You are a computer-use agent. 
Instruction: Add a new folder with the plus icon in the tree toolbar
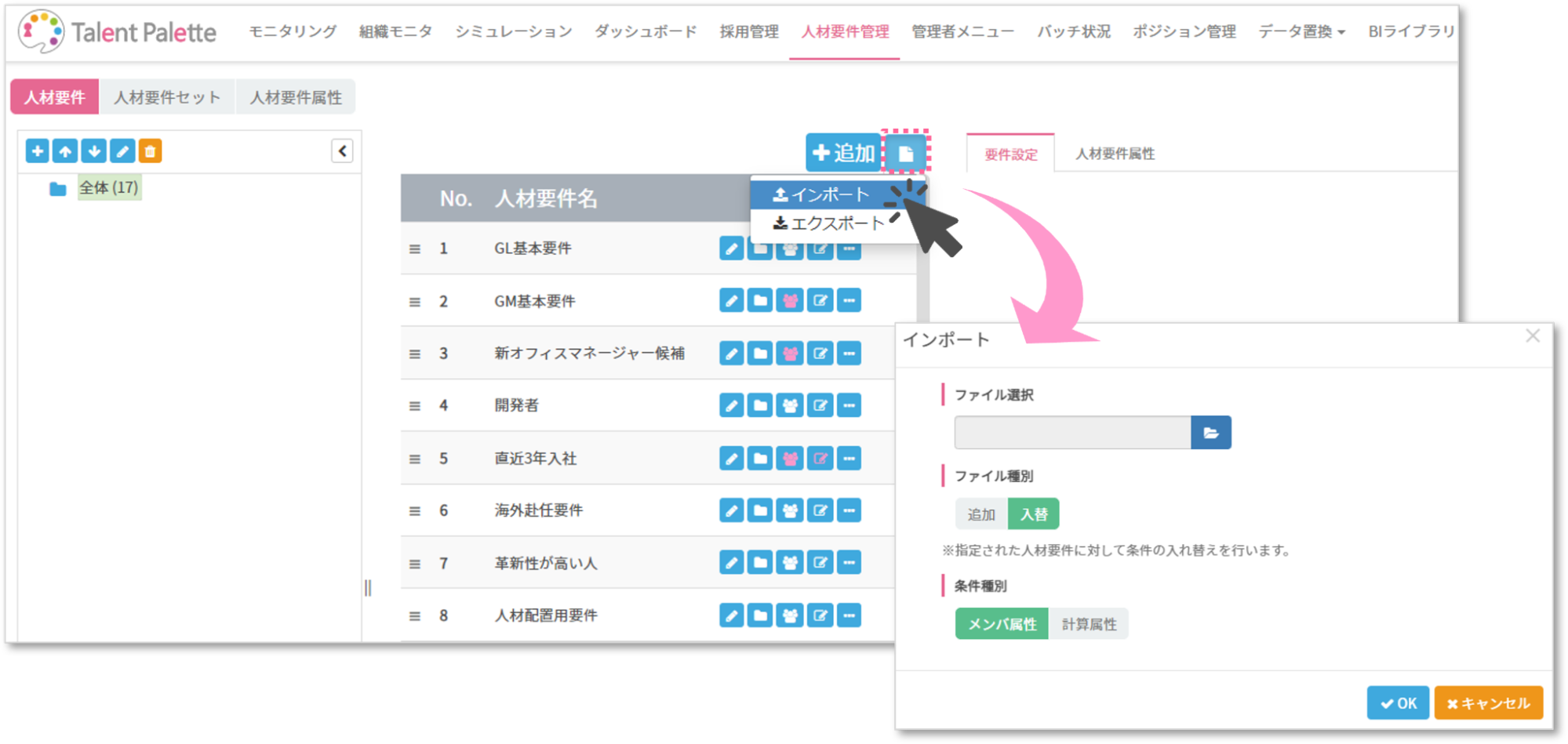pos(37,151)
